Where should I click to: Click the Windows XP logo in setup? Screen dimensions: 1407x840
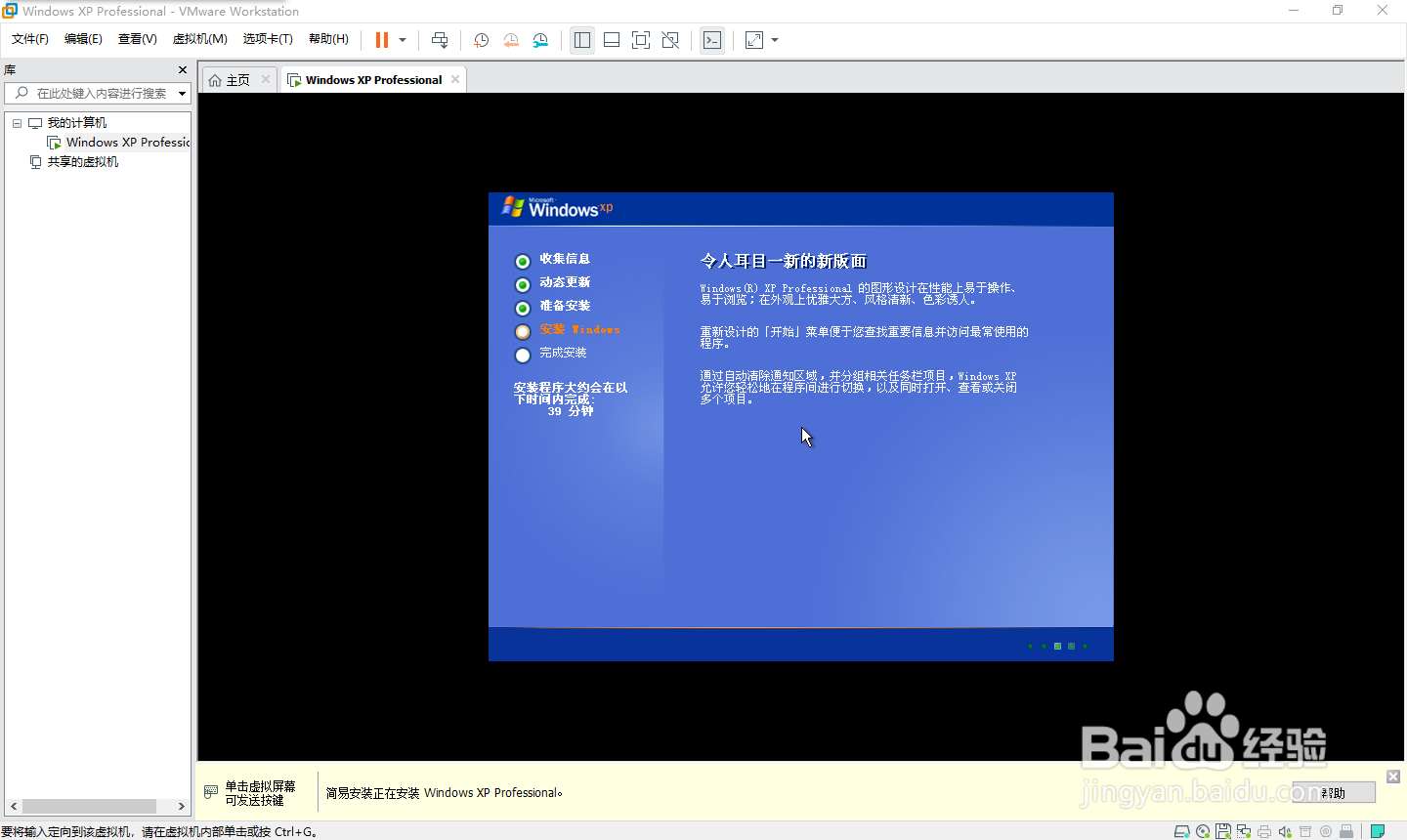click(x=557, y=207)
